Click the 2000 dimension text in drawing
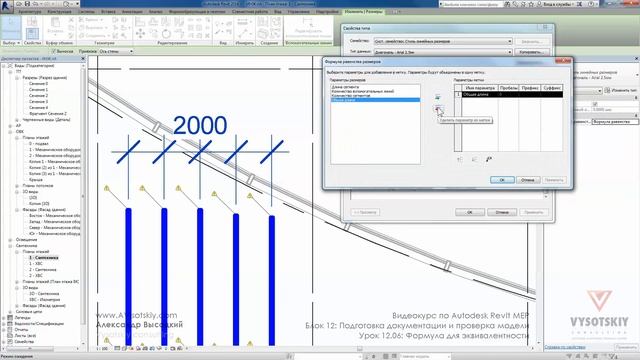 [x=200, y=125]
